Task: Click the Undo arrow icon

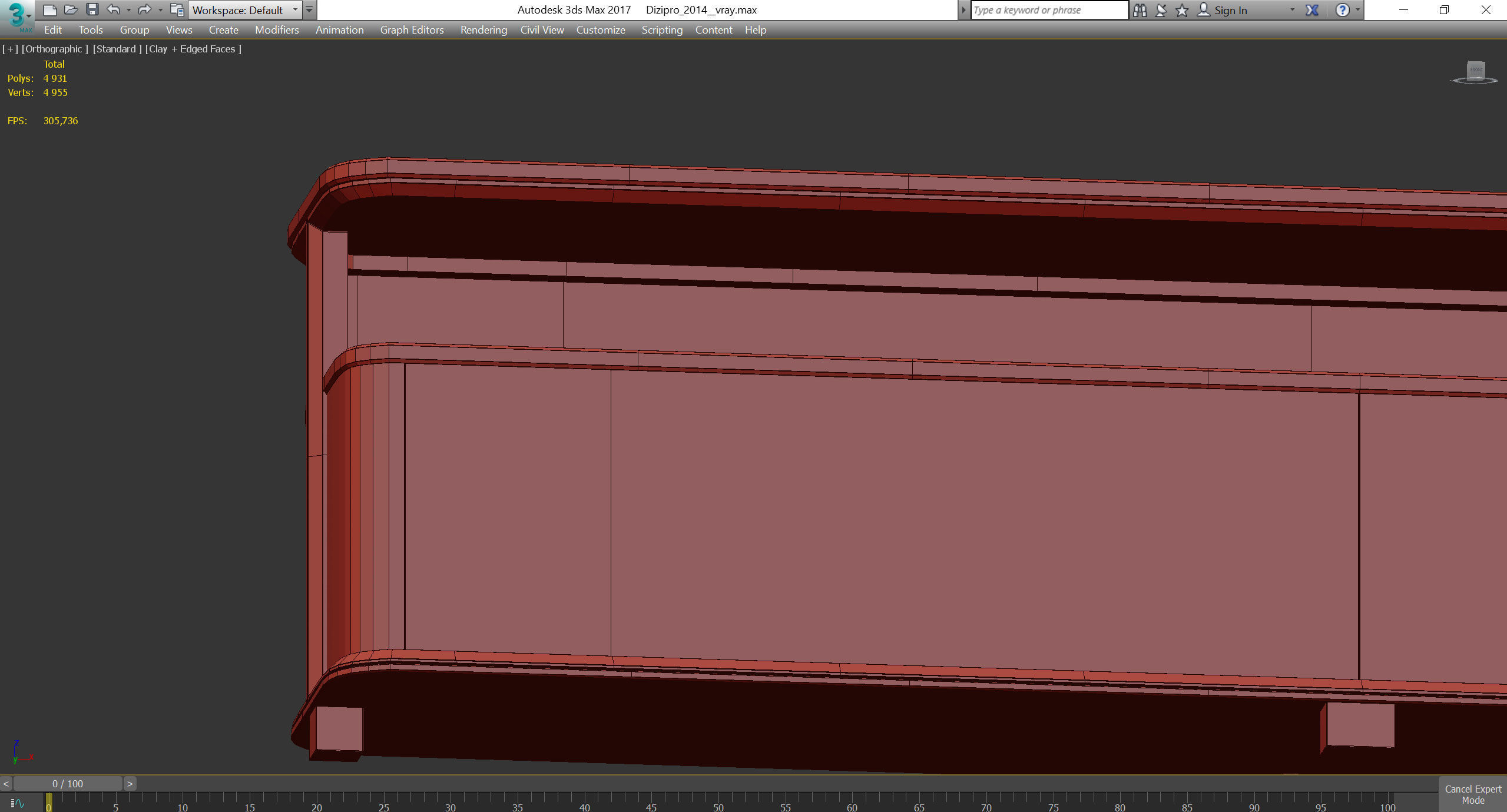Action: click(x=113, y=10)
